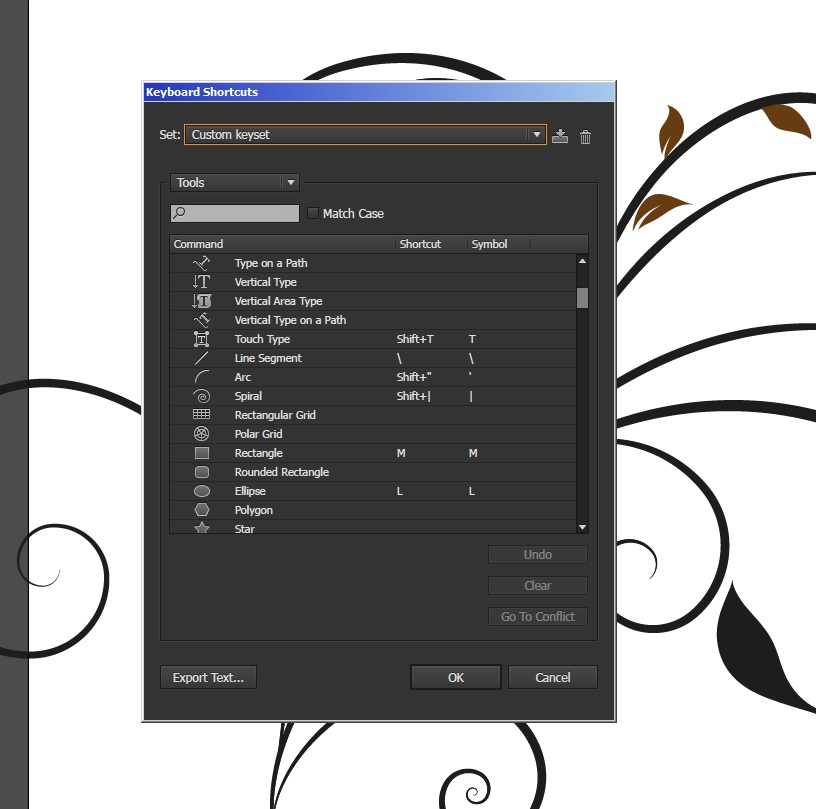Image resolution: width=816 pixels, height=809 pixels.
Task: Cancel the Keyboard Shortcuts dialog
Action: click(x=553, y=677)
